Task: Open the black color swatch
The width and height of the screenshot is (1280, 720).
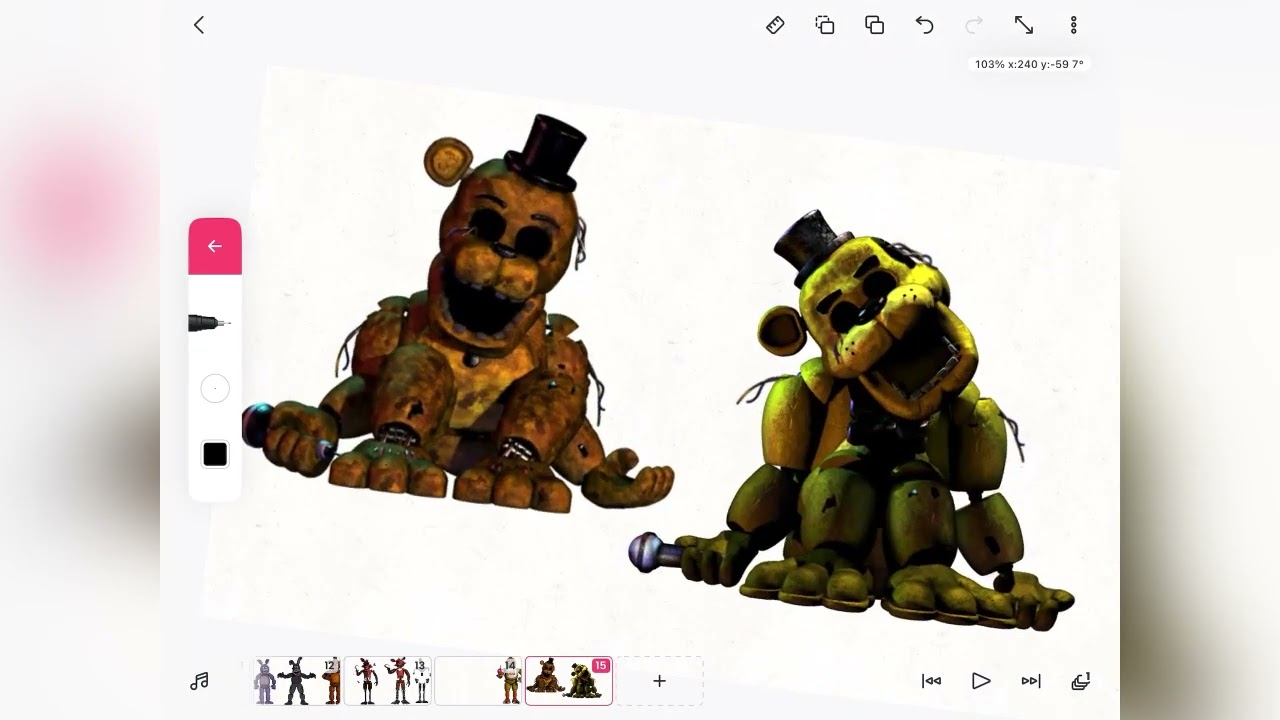Action: click(215, 455)
